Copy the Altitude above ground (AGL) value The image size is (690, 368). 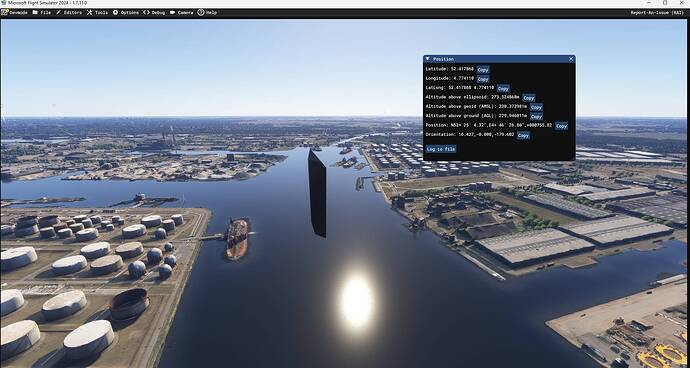536,117
